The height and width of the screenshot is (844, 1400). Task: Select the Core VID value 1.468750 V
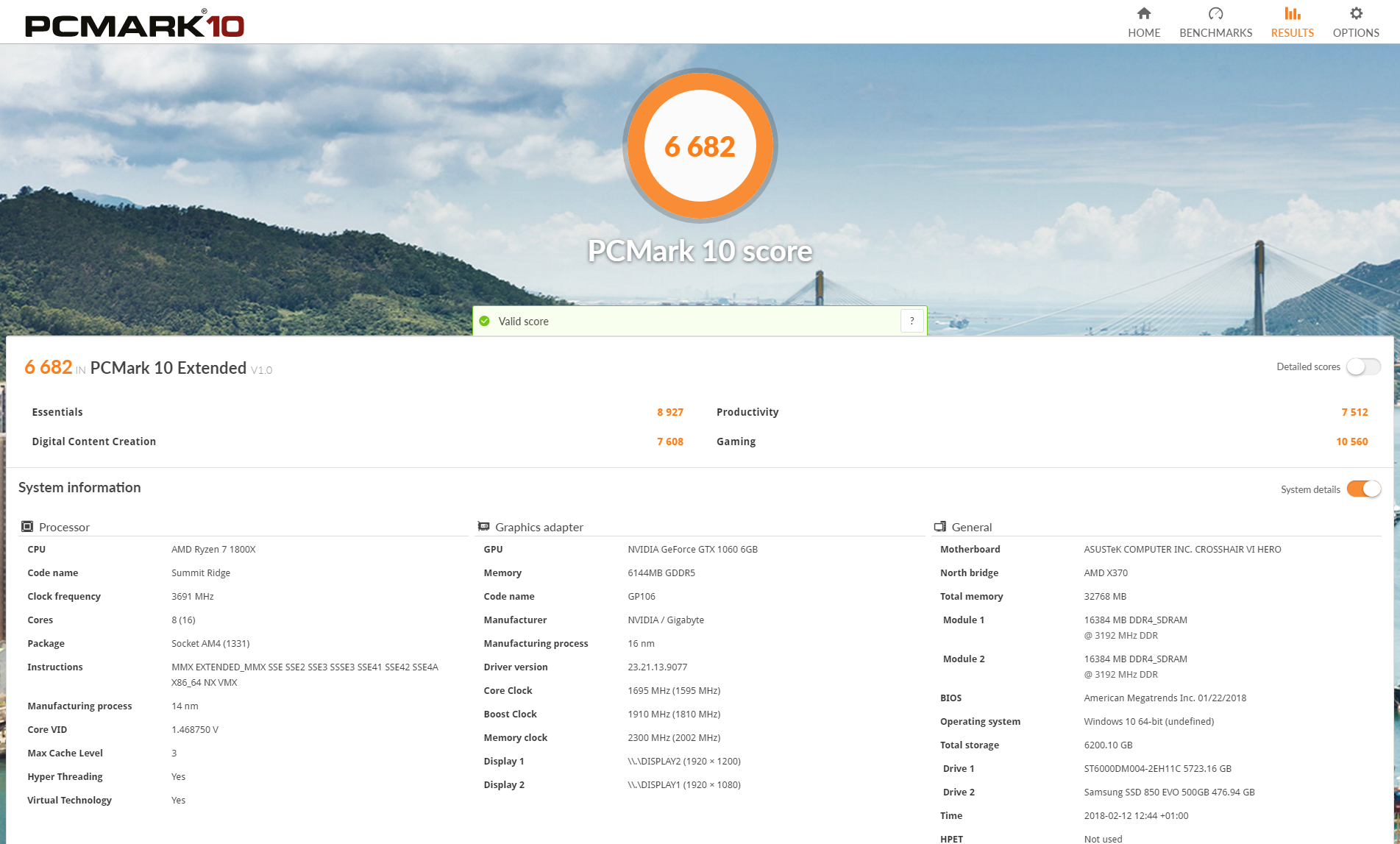[195, 730]
